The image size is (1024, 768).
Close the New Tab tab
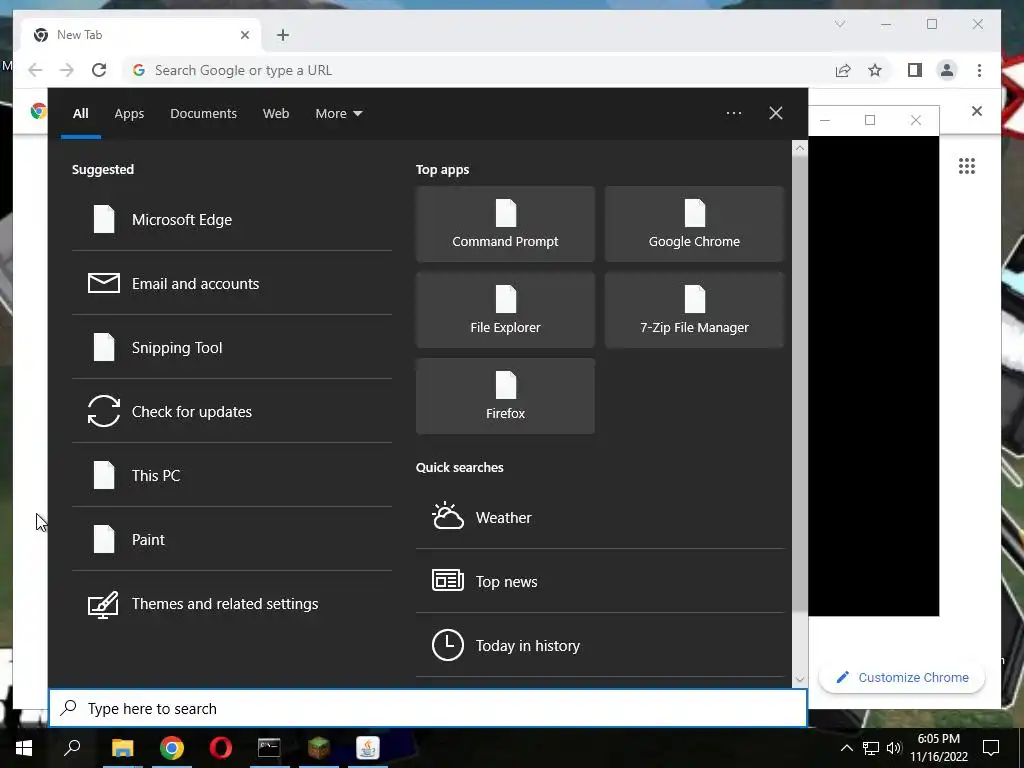pyautogui.click(x=245, y=35)
